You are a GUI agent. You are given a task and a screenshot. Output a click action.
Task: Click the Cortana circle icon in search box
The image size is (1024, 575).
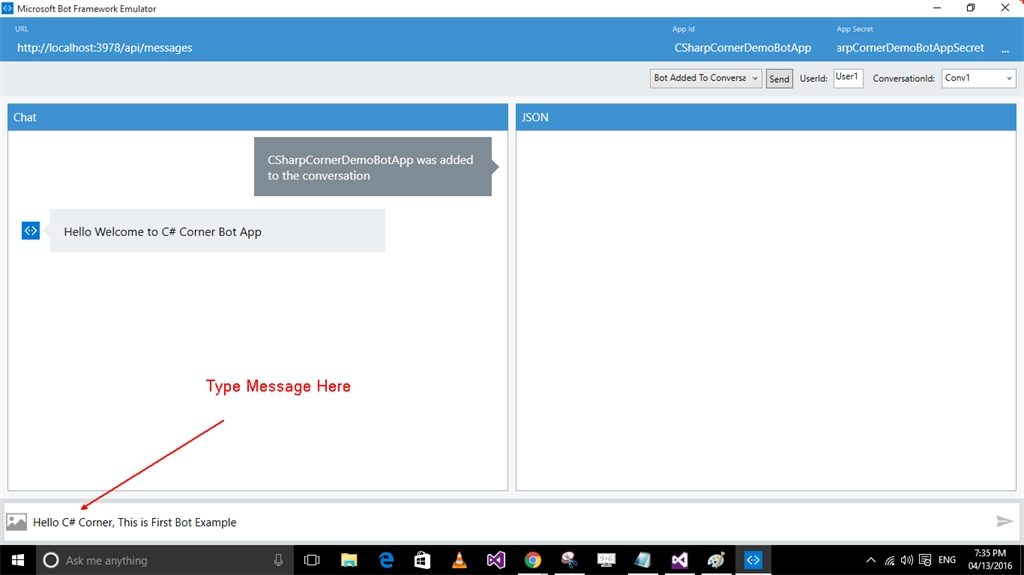point(51,560)
